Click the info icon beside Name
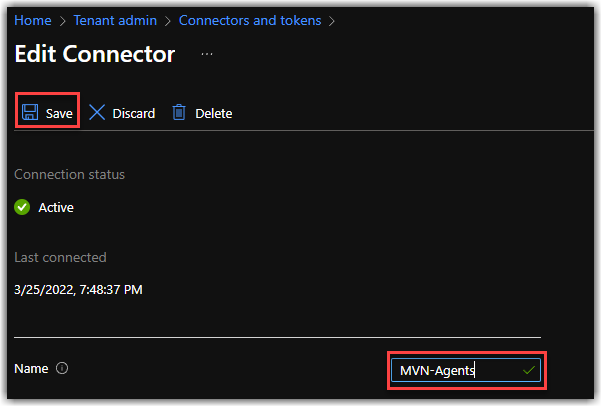The image size is (602, 407). tap(62, 368)
